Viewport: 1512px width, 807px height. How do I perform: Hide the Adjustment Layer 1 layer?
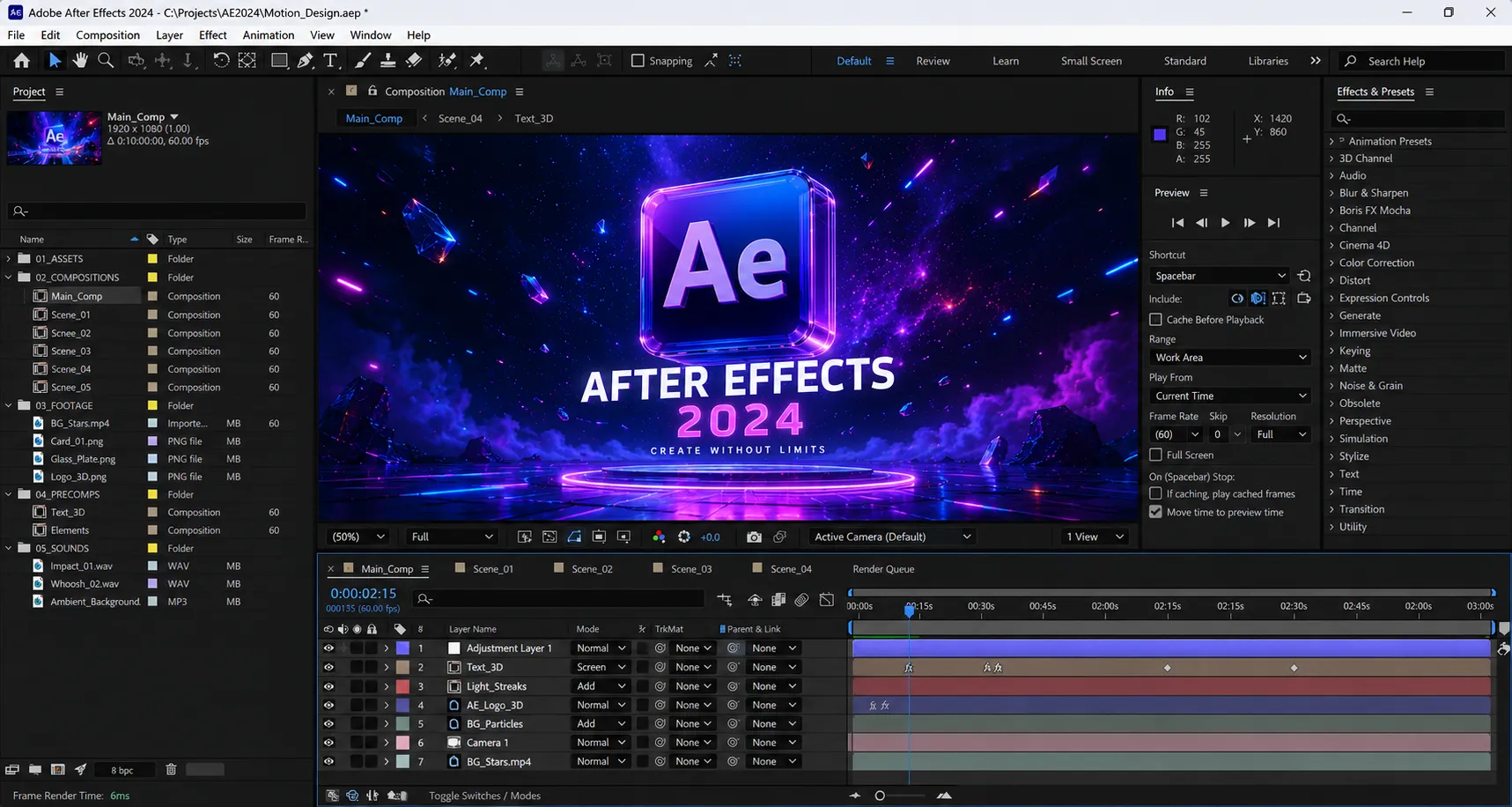[x=328, y=648]
